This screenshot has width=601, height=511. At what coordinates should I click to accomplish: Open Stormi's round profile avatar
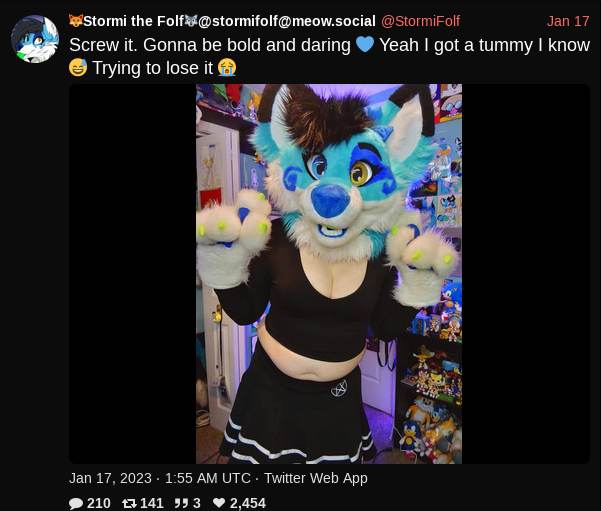point(35,39)
